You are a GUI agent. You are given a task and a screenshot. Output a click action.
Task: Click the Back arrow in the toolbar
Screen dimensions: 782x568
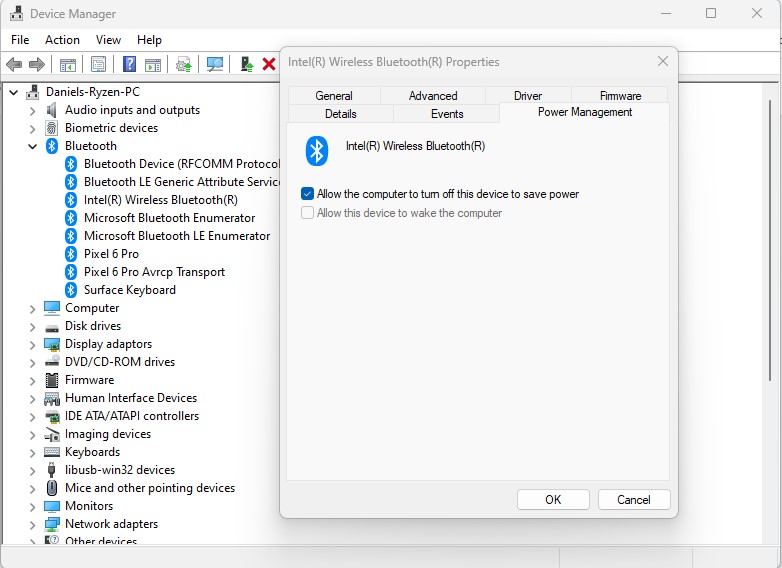14,64
